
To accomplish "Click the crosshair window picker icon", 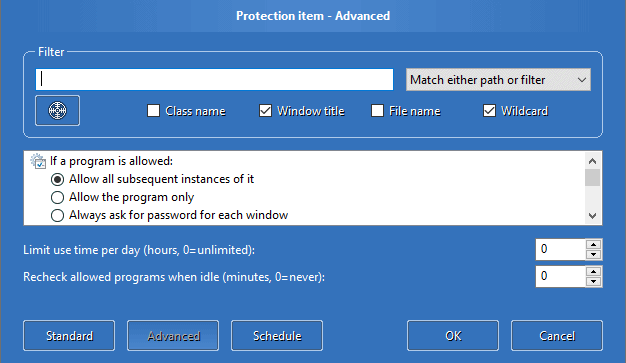I will coord(57,111).
